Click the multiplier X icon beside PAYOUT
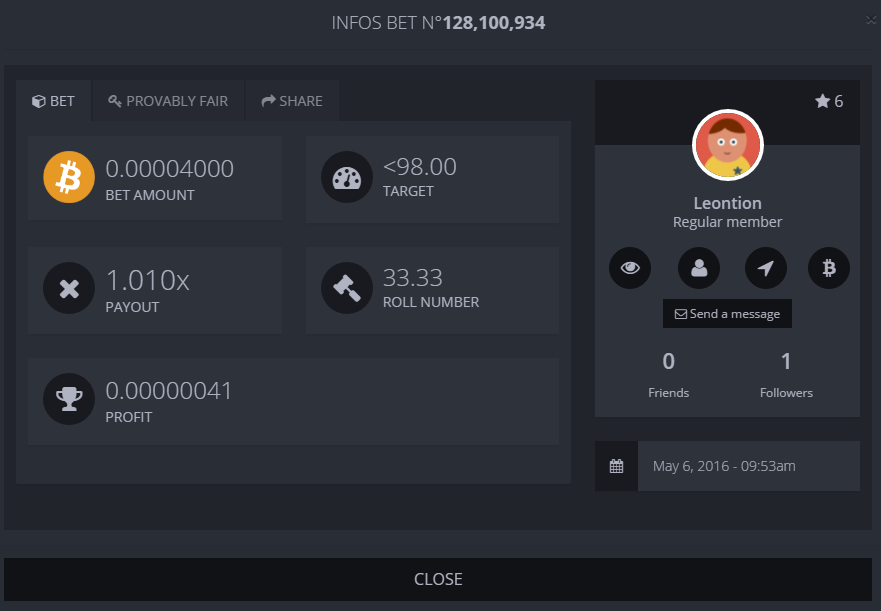Viewport: 881px width, 611px height. [x=69, y=288]
